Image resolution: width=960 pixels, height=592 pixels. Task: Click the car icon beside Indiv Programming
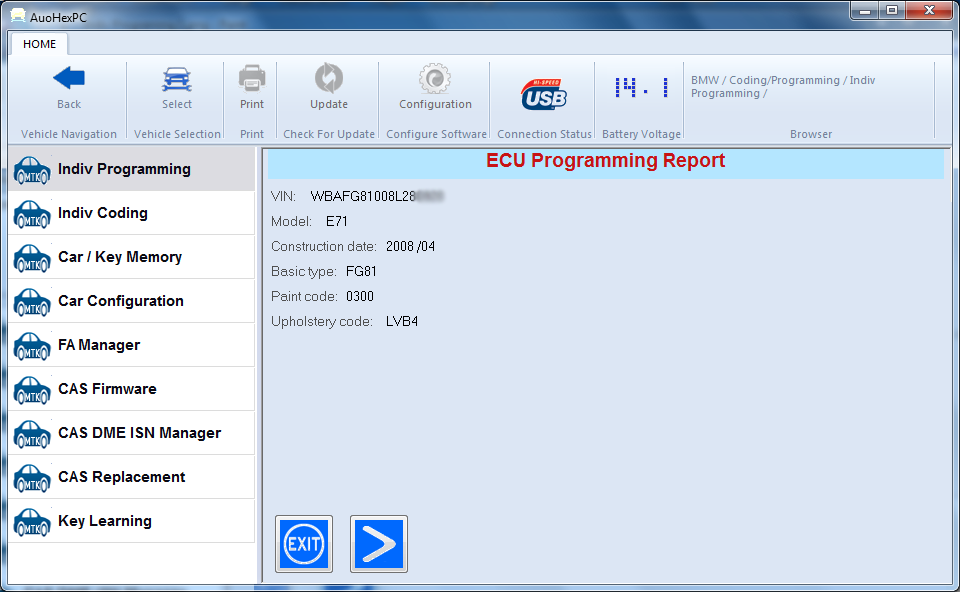[32, 170]
